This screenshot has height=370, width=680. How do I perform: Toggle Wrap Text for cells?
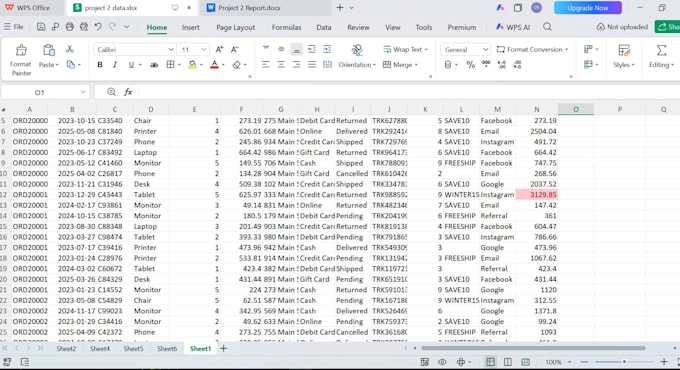pos(405,49)
